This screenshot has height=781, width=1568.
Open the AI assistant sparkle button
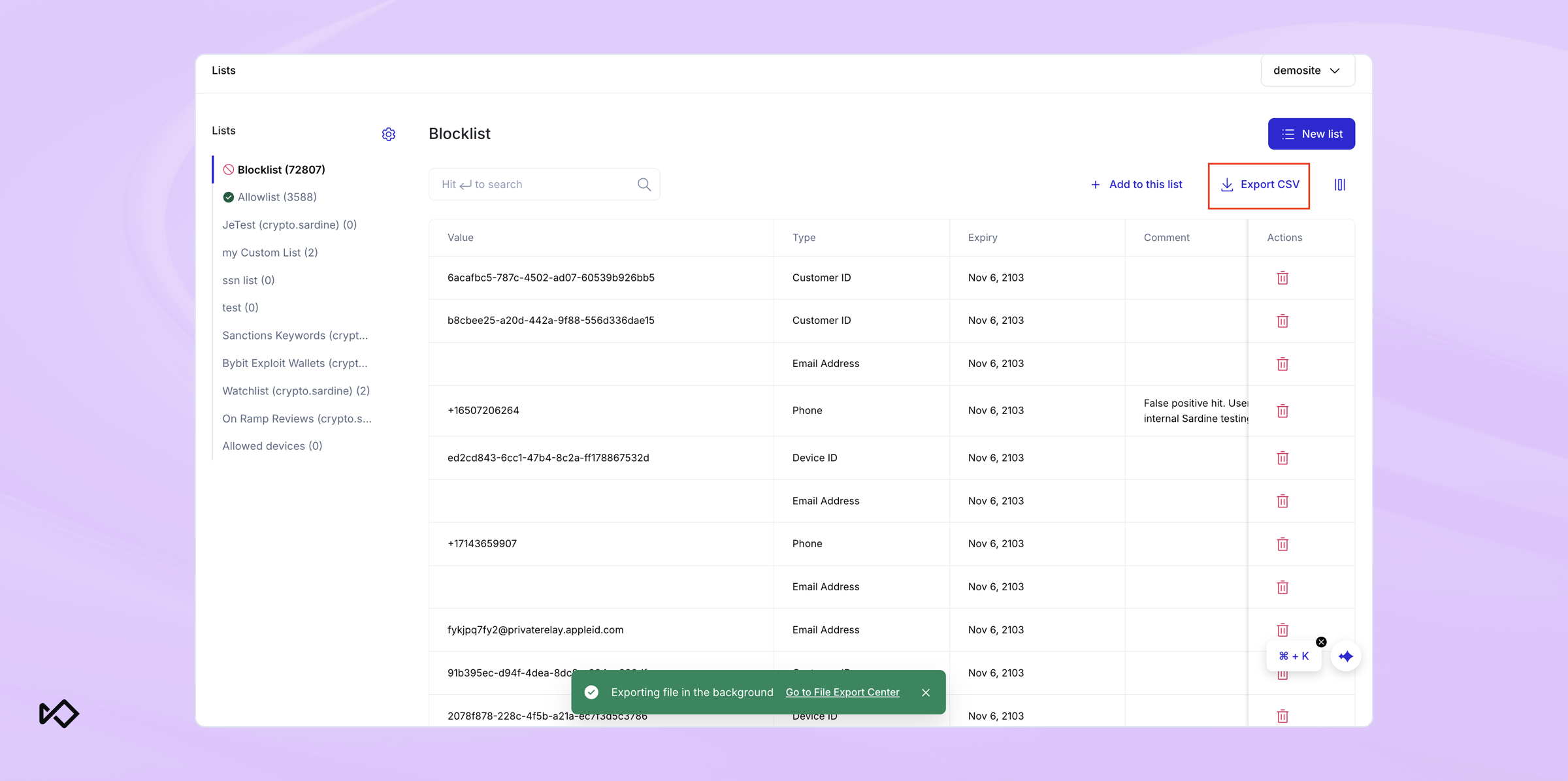click(x=1346, y=656)
